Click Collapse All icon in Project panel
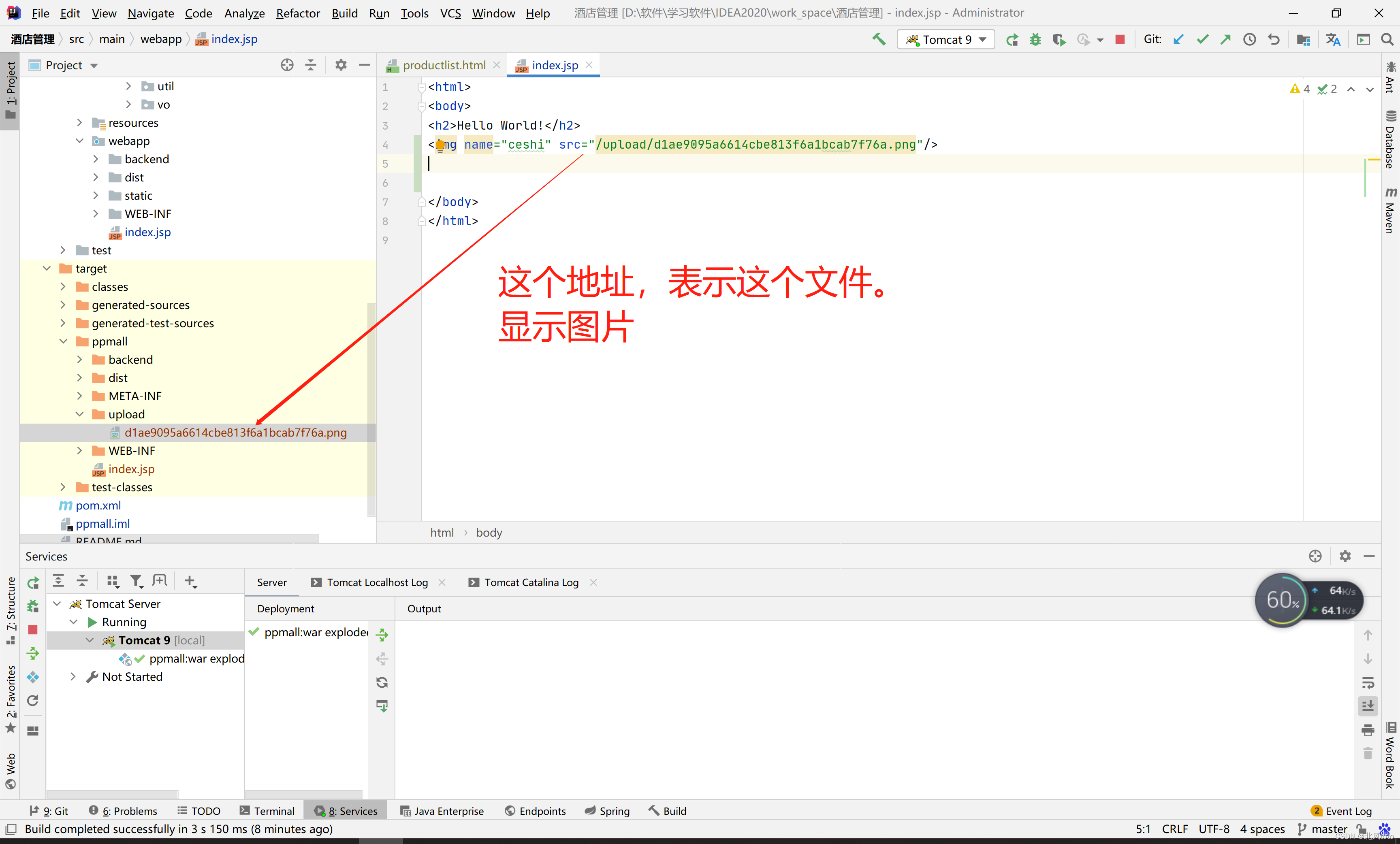The width and height of the screenshot is (1400, 844). pyautogui.click(x=310, y=65)
